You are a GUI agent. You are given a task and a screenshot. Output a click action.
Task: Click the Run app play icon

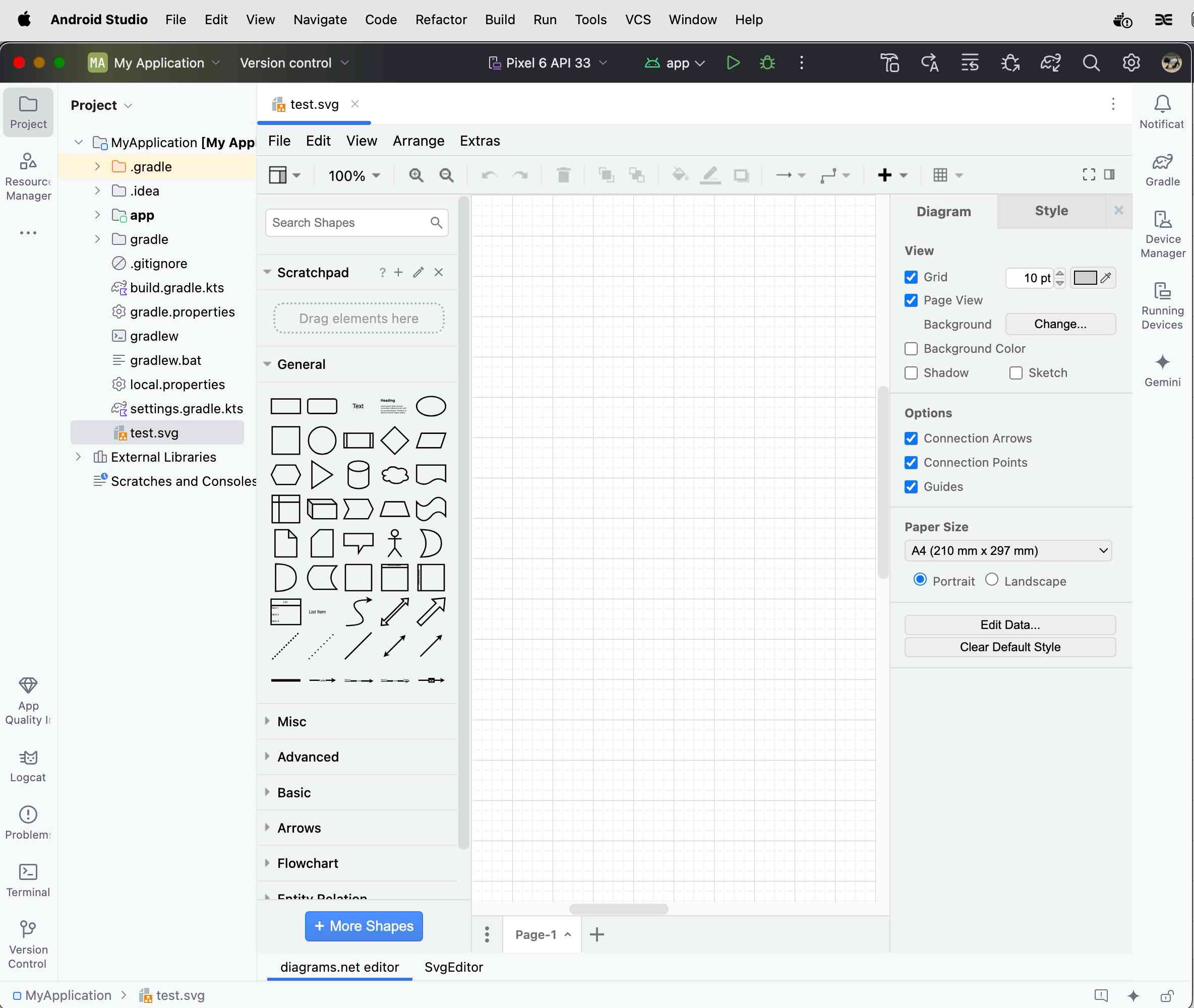(733, 63)
